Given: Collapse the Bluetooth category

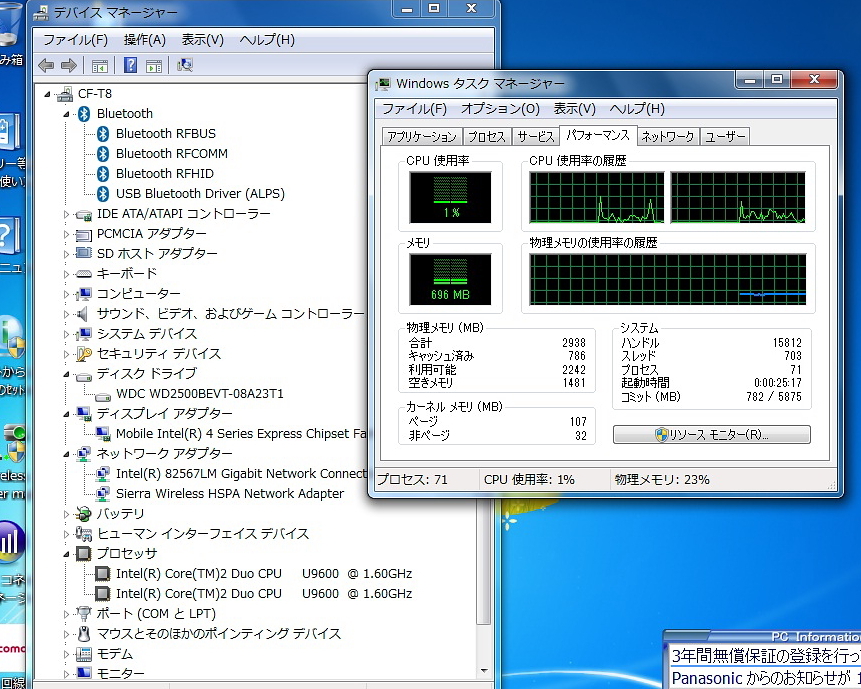Looking at the screenshot, I should pos(66,114).
